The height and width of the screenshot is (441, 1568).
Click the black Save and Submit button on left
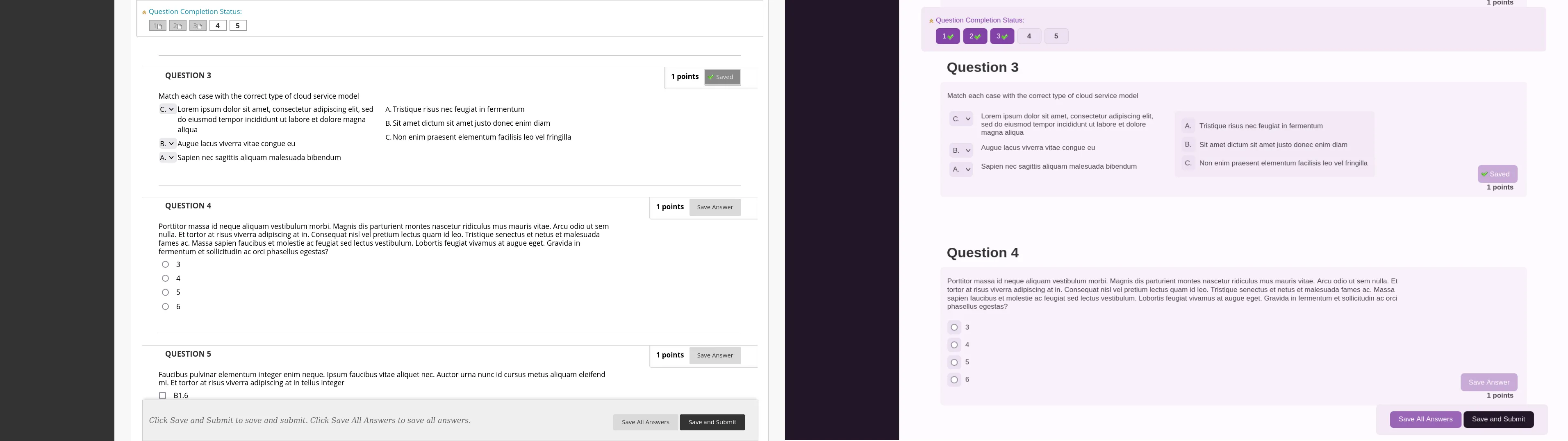pyautogui.click(x=712, y=422)
